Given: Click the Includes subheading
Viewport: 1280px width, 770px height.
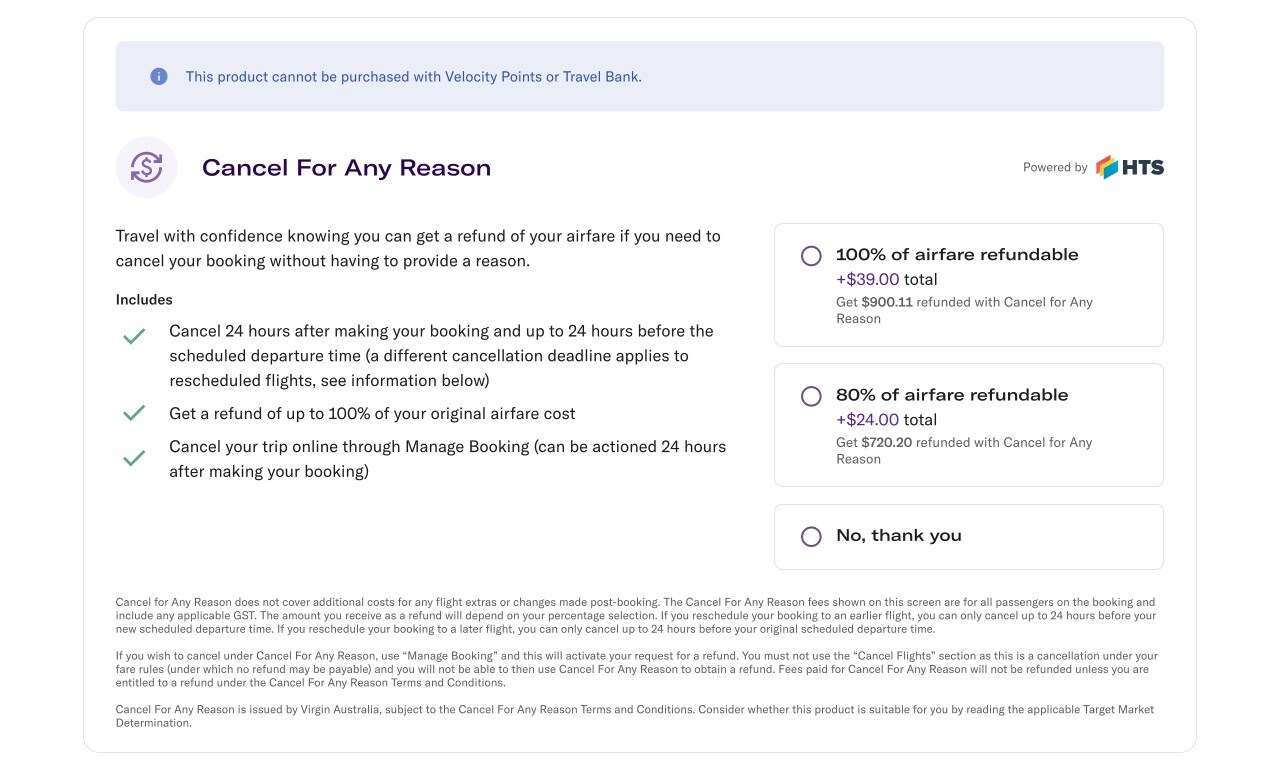Looking at the screenshot, I should 144,300.
